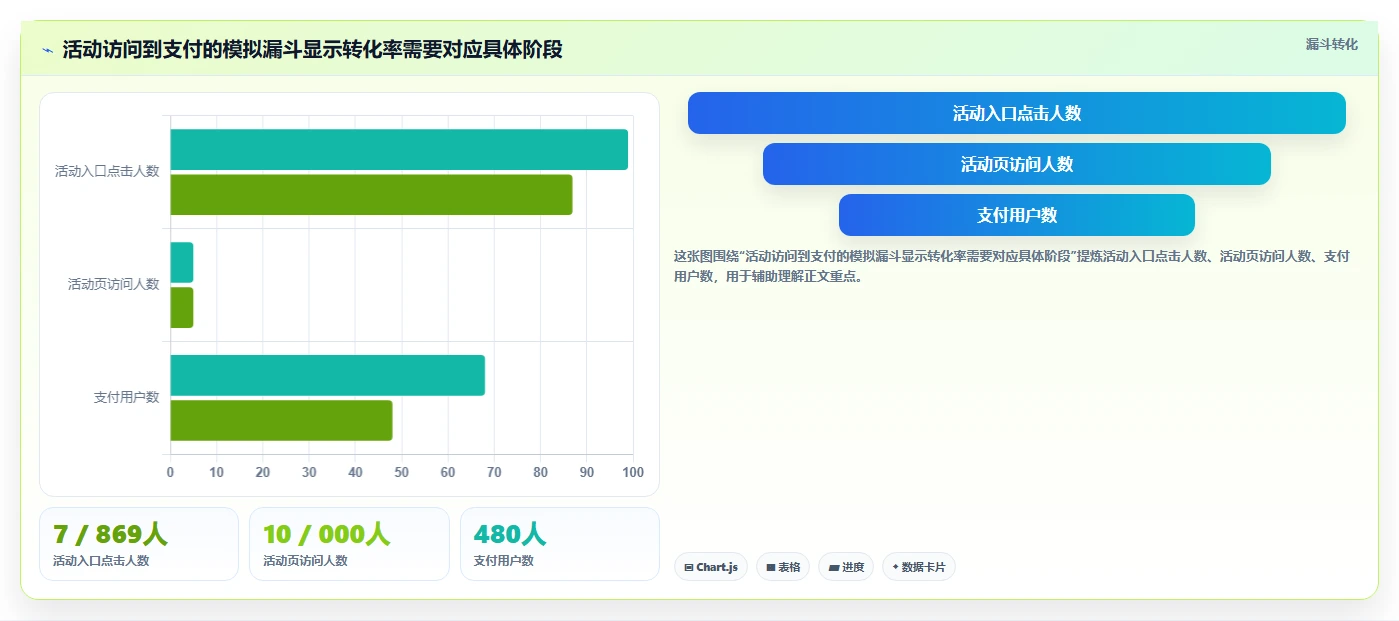
Task: Click the x-axis tick label 0
Action: (170, 472)
